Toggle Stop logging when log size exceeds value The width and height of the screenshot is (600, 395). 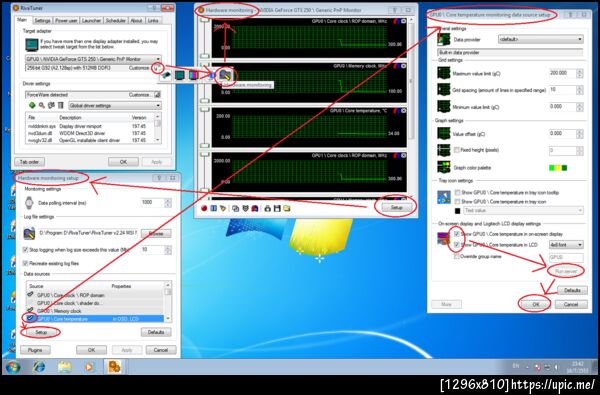pyautogui.click(x=25, y=250)
